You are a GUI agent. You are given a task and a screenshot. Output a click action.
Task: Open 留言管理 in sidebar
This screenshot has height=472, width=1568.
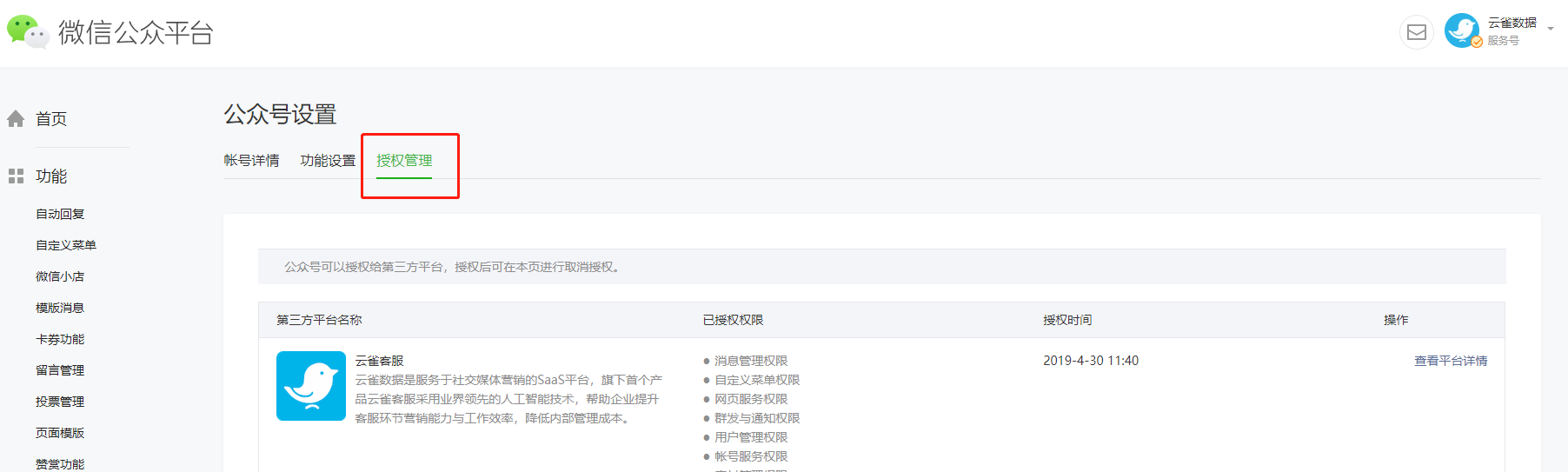click(60, 370)
